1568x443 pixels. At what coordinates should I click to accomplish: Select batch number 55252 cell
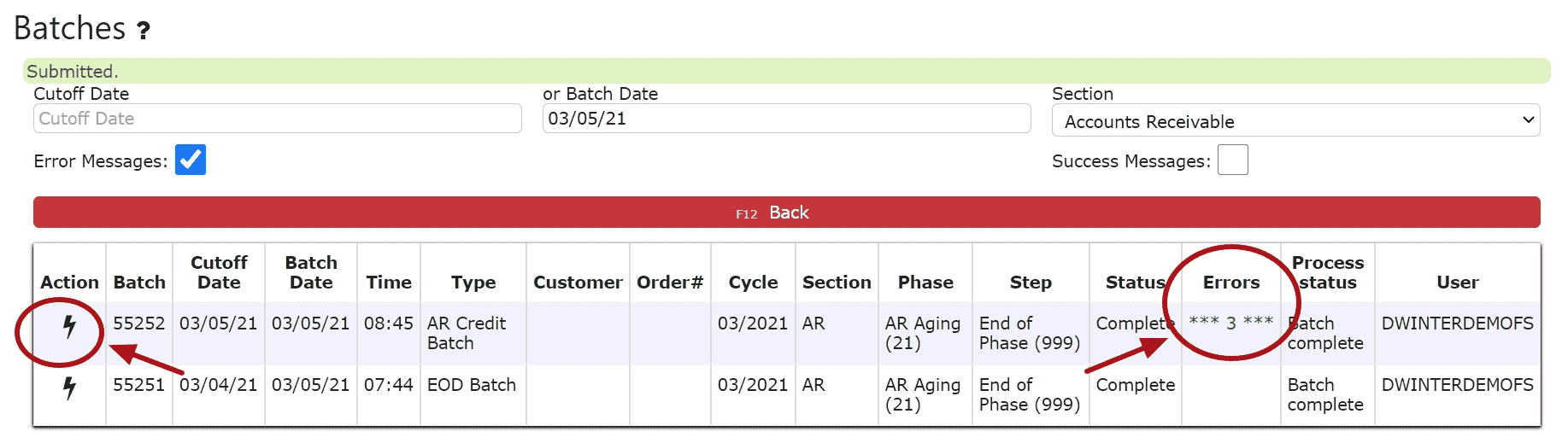pos(138,324)
